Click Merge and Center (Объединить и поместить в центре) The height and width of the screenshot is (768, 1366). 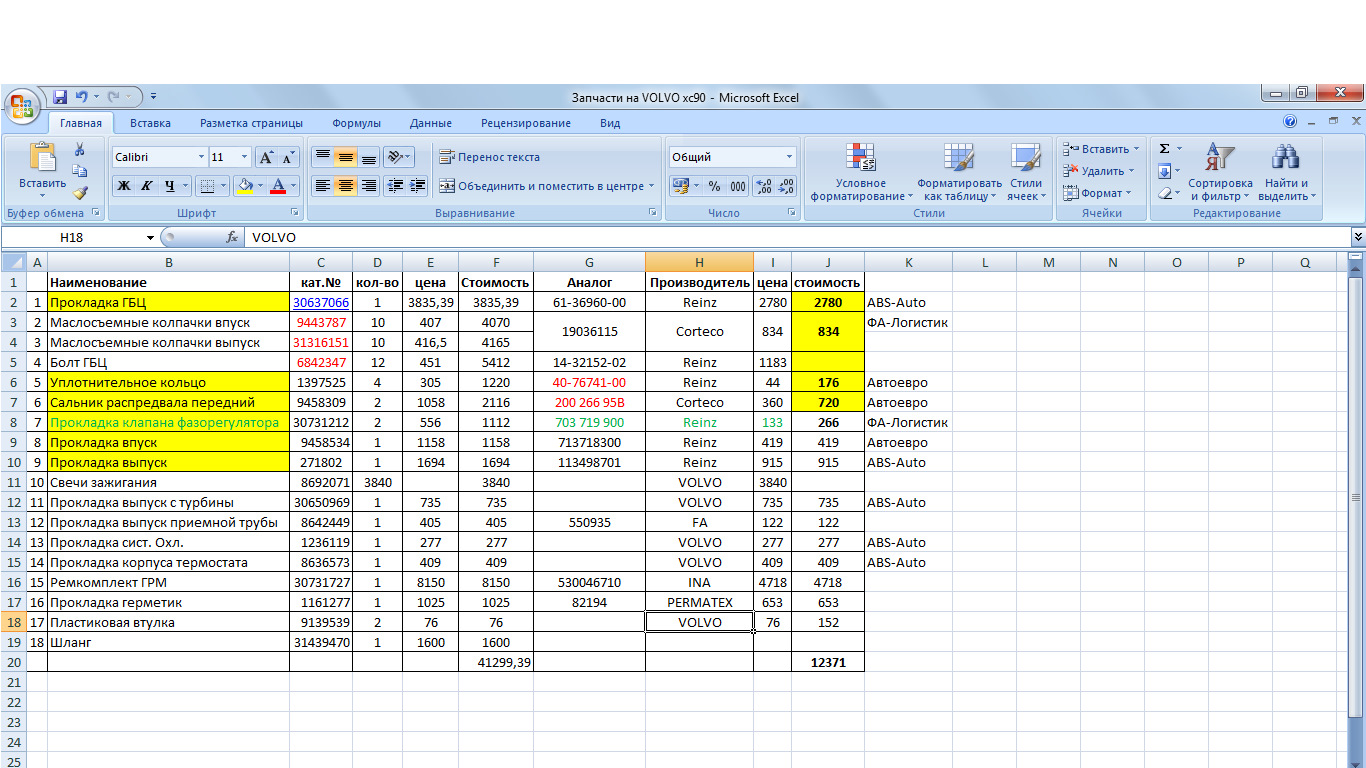point(540,186)
